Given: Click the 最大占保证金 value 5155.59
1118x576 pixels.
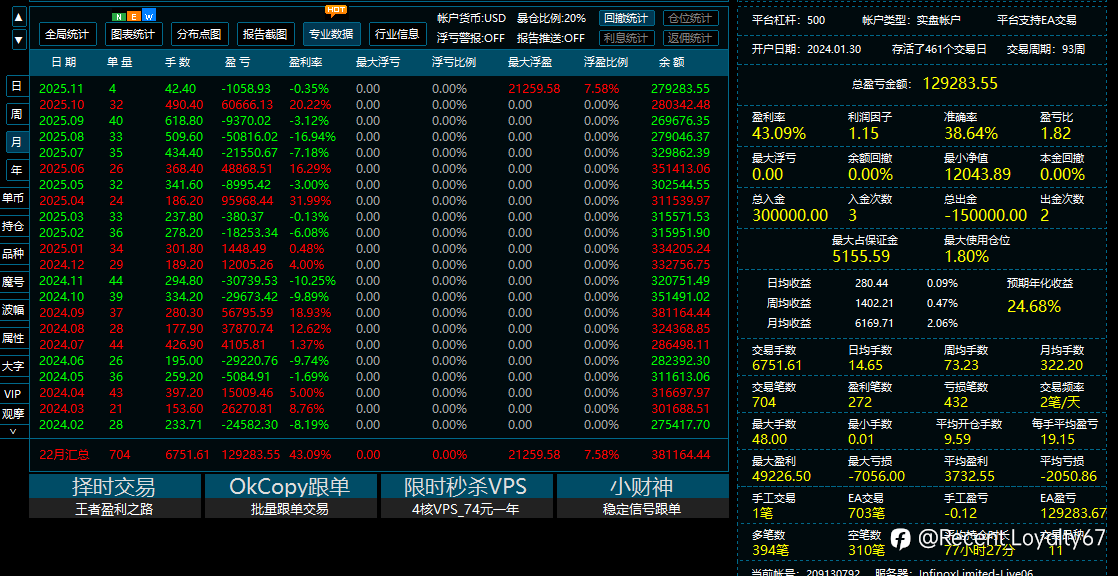Looking at the screenshot, I should tap(861, 257).
